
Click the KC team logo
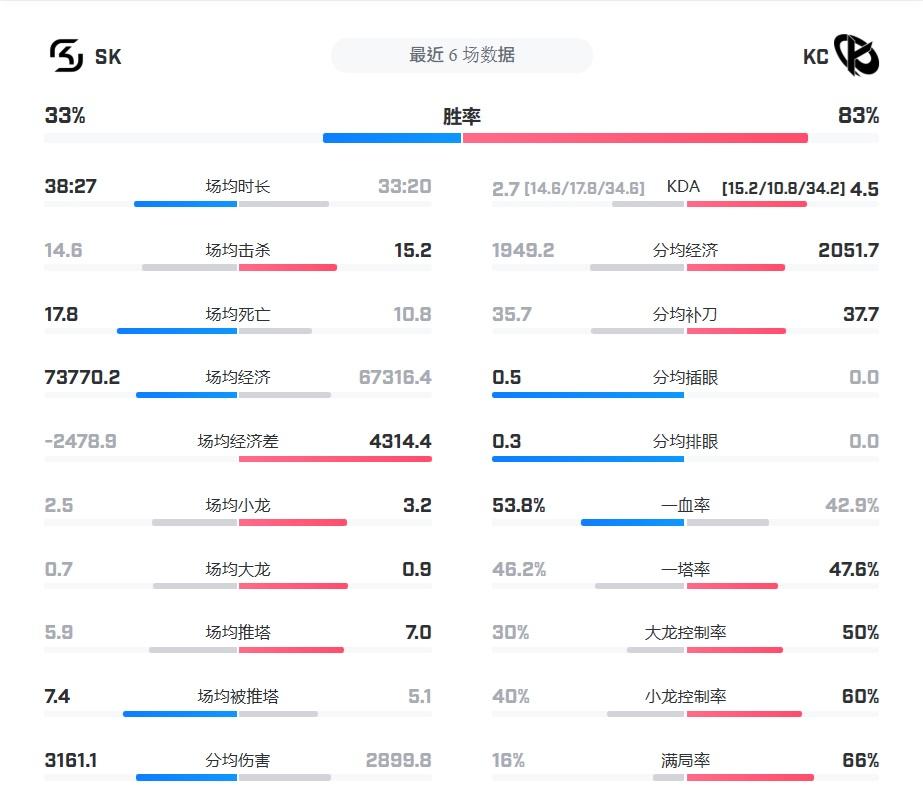(x=857, y=56)
